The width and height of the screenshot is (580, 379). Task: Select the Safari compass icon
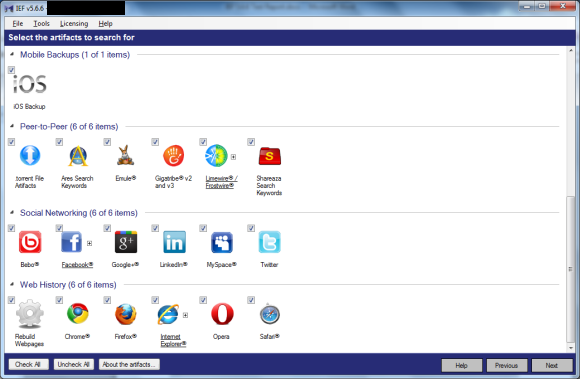pos(270,314)
